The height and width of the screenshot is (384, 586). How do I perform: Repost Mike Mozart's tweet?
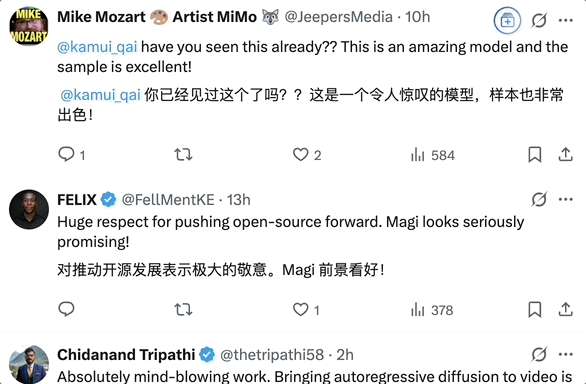[183, 154]
